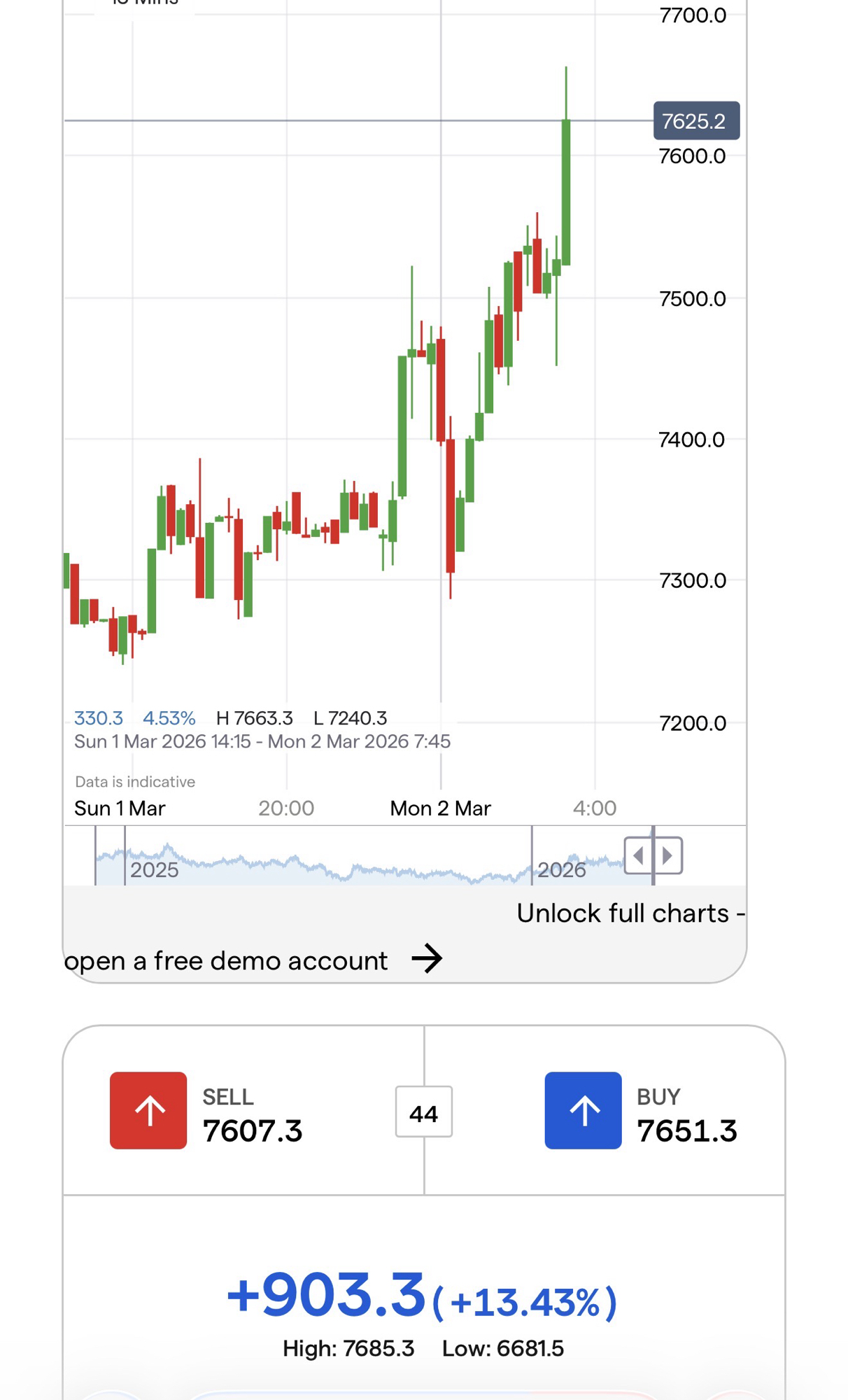Click the navigator scroll-left arrow
Image resolution: width=848 pixels, height=1400 pixels.
(638, 855)
